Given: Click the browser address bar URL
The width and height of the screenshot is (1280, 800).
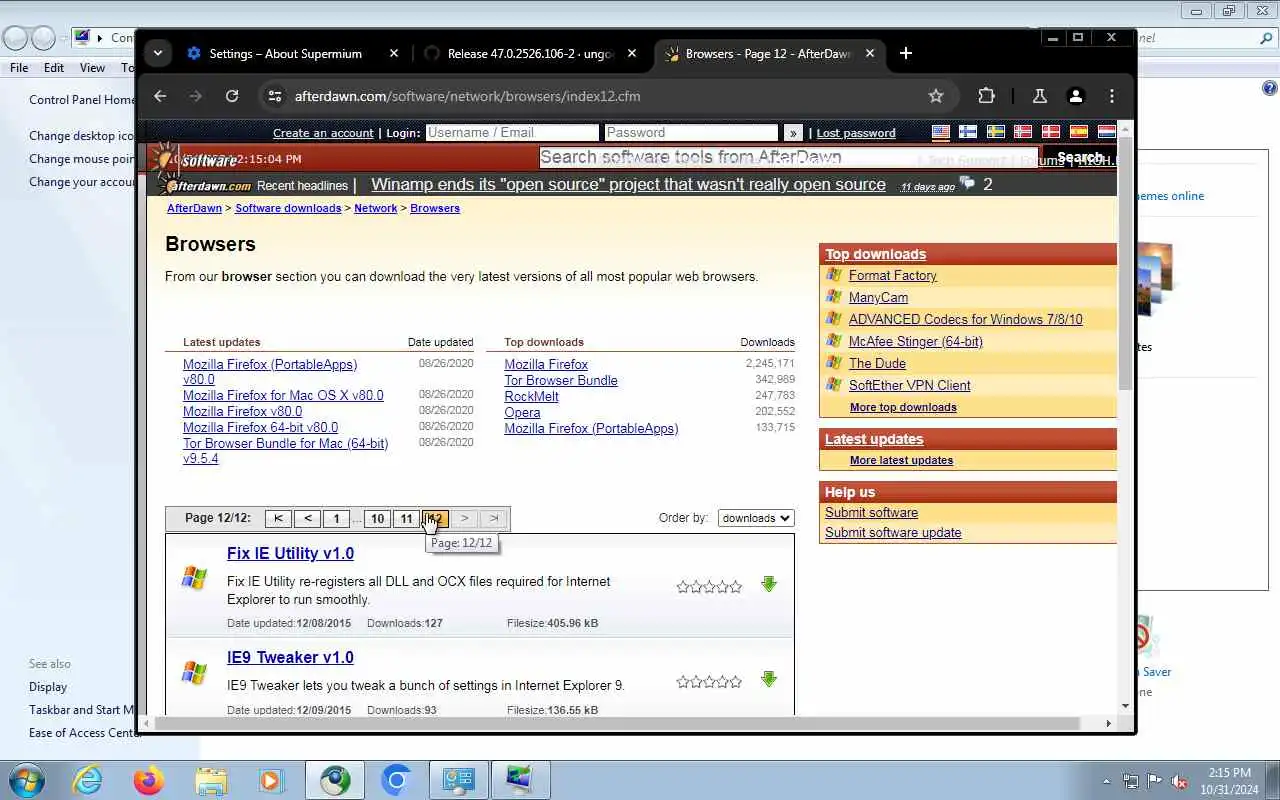Looking at the screenshot, I should (467, 96).
